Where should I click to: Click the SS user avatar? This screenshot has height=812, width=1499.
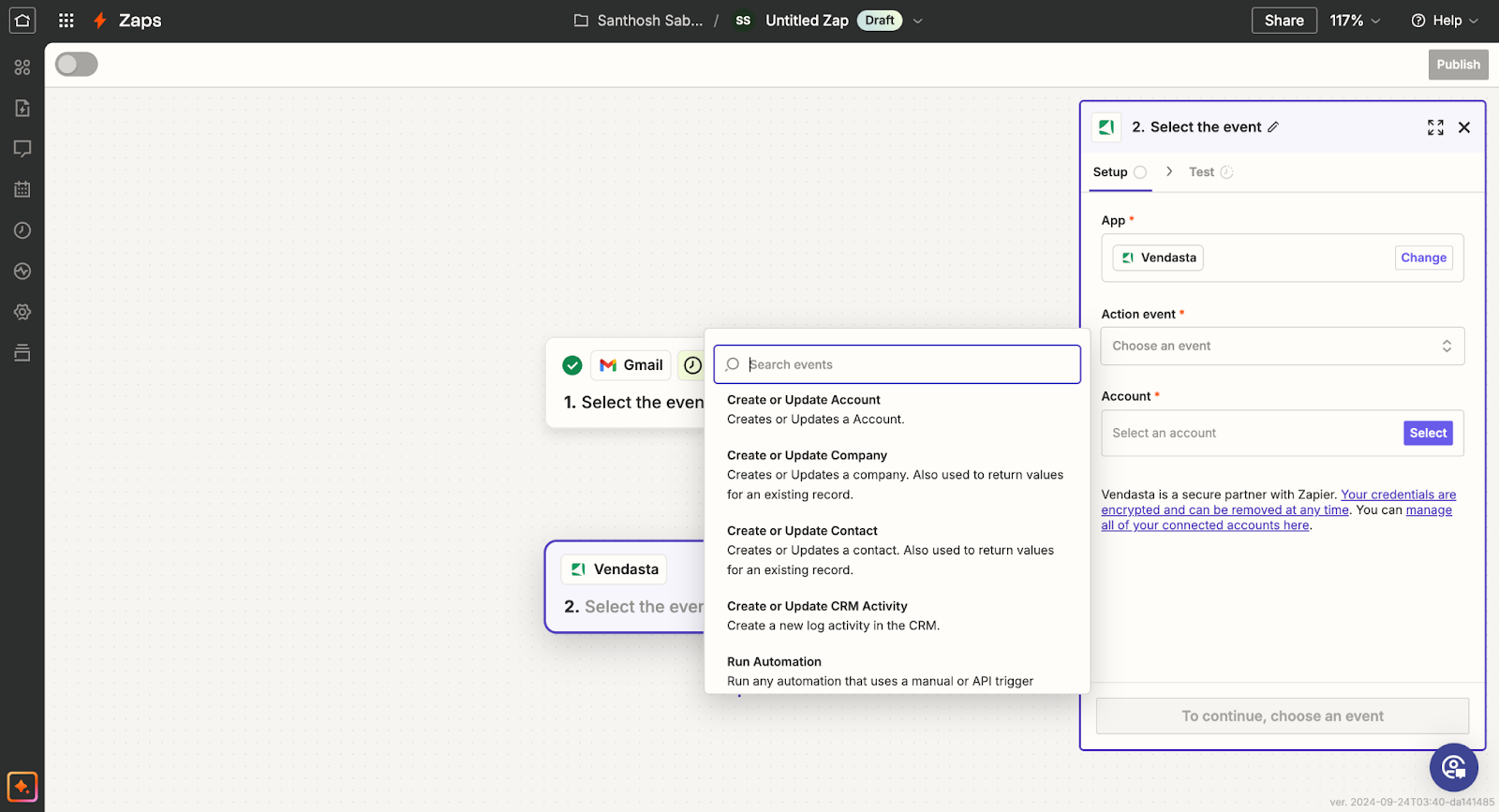(x=743, y=21)
